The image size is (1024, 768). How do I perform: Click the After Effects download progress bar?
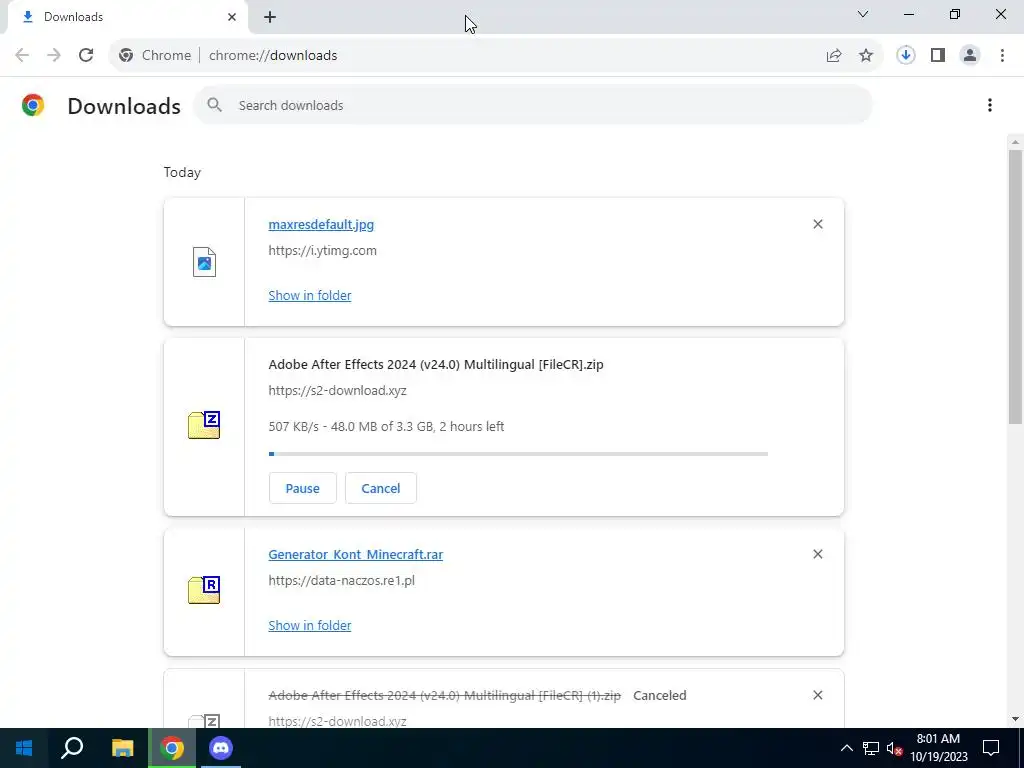519,454
